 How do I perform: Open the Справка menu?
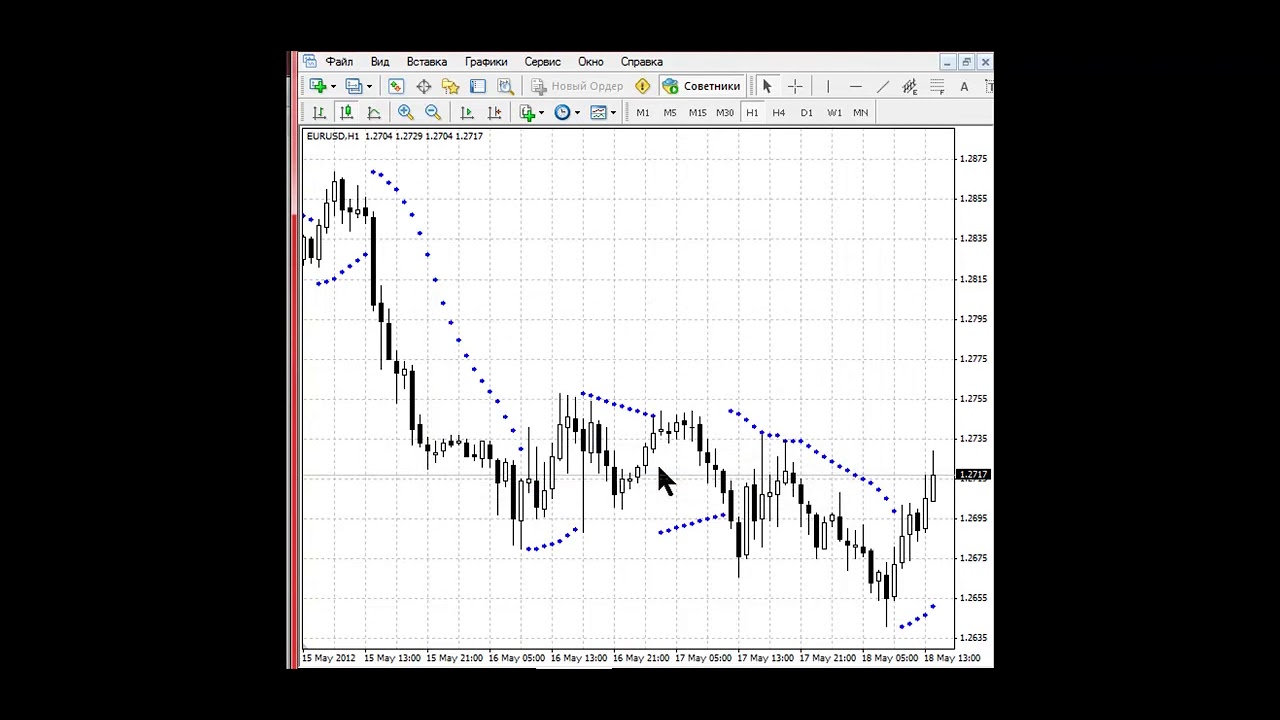[x=642, y=62]
